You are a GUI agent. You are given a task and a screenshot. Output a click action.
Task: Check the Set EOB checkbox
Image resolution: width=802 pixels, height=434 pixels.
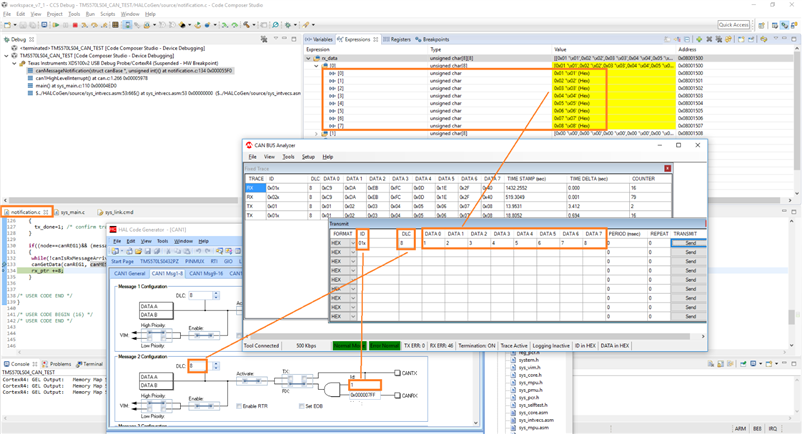(x=302, y=406)
